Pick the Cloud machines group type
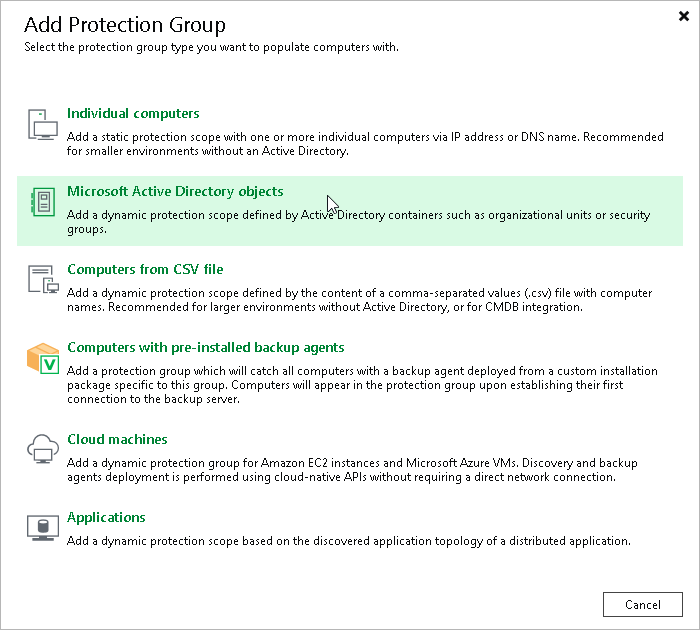The width and height of the screenshot is (700, 630). click(117, 440)
